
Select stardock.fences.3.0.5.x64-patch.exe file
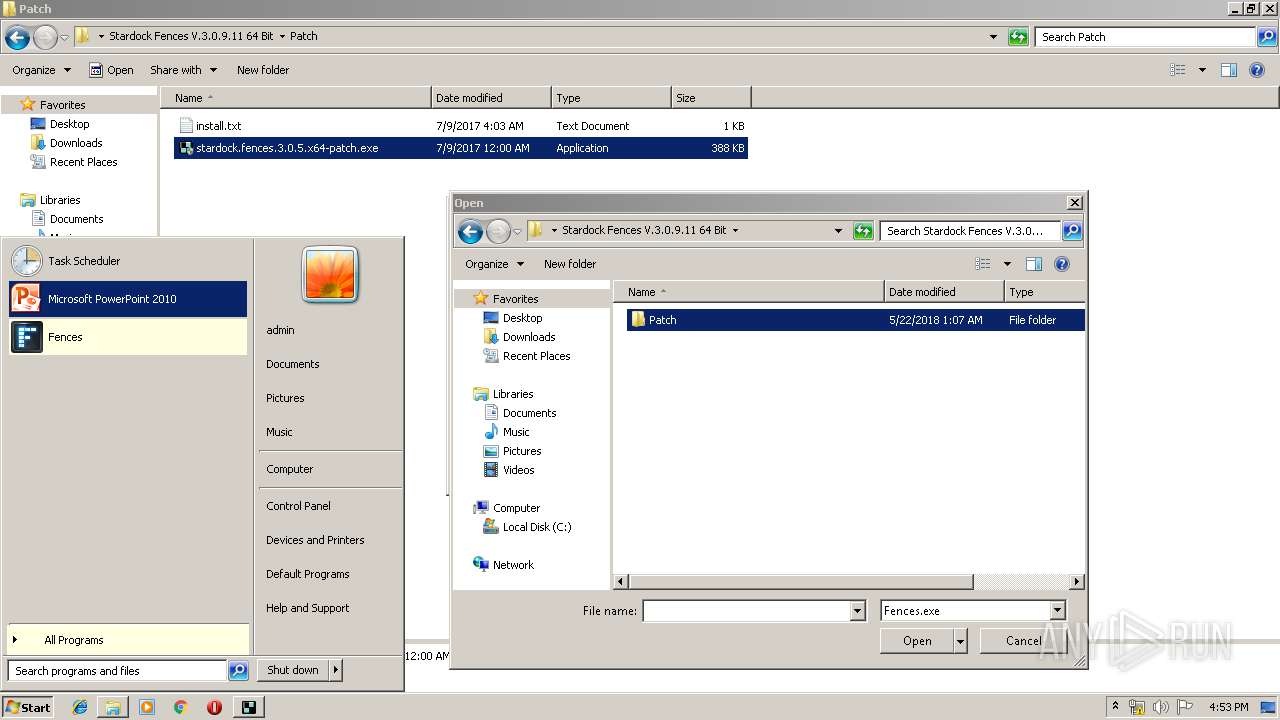click(x=461, y=148)
